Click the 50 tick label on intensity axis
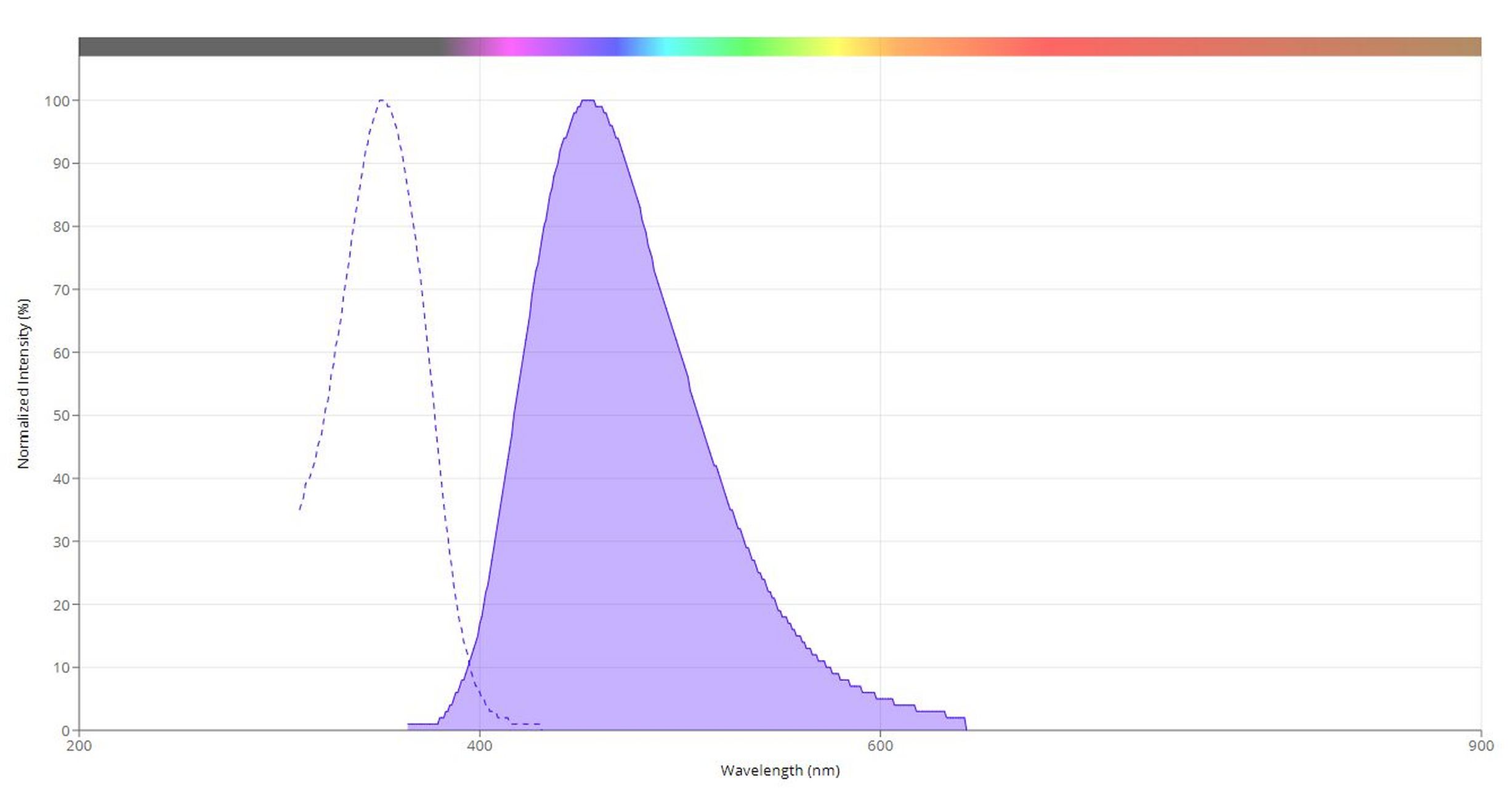Viewport: 1512px width, 788px height. click(60, 416)
